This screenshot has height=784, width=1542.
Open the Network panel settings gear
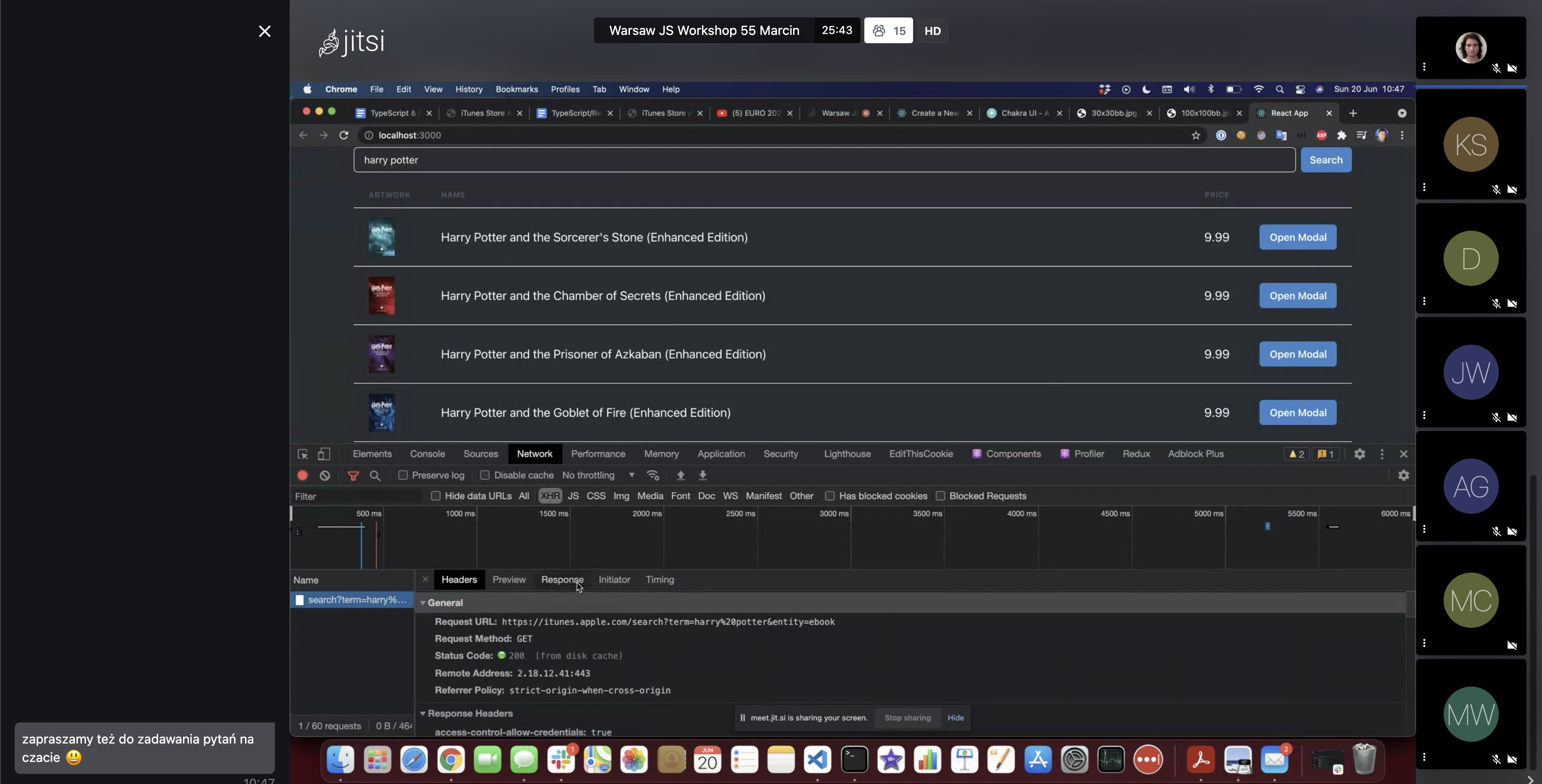pos(1404,475)
